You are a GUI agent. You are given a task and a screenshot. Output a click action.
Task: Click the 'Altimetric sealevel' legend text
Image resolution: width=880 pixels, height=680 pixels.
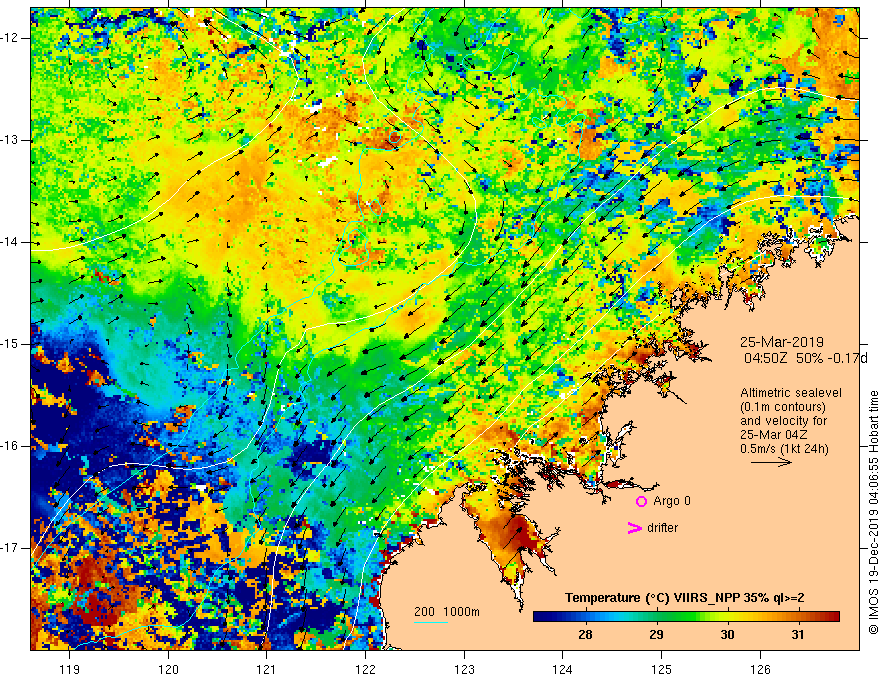[791, 393]
